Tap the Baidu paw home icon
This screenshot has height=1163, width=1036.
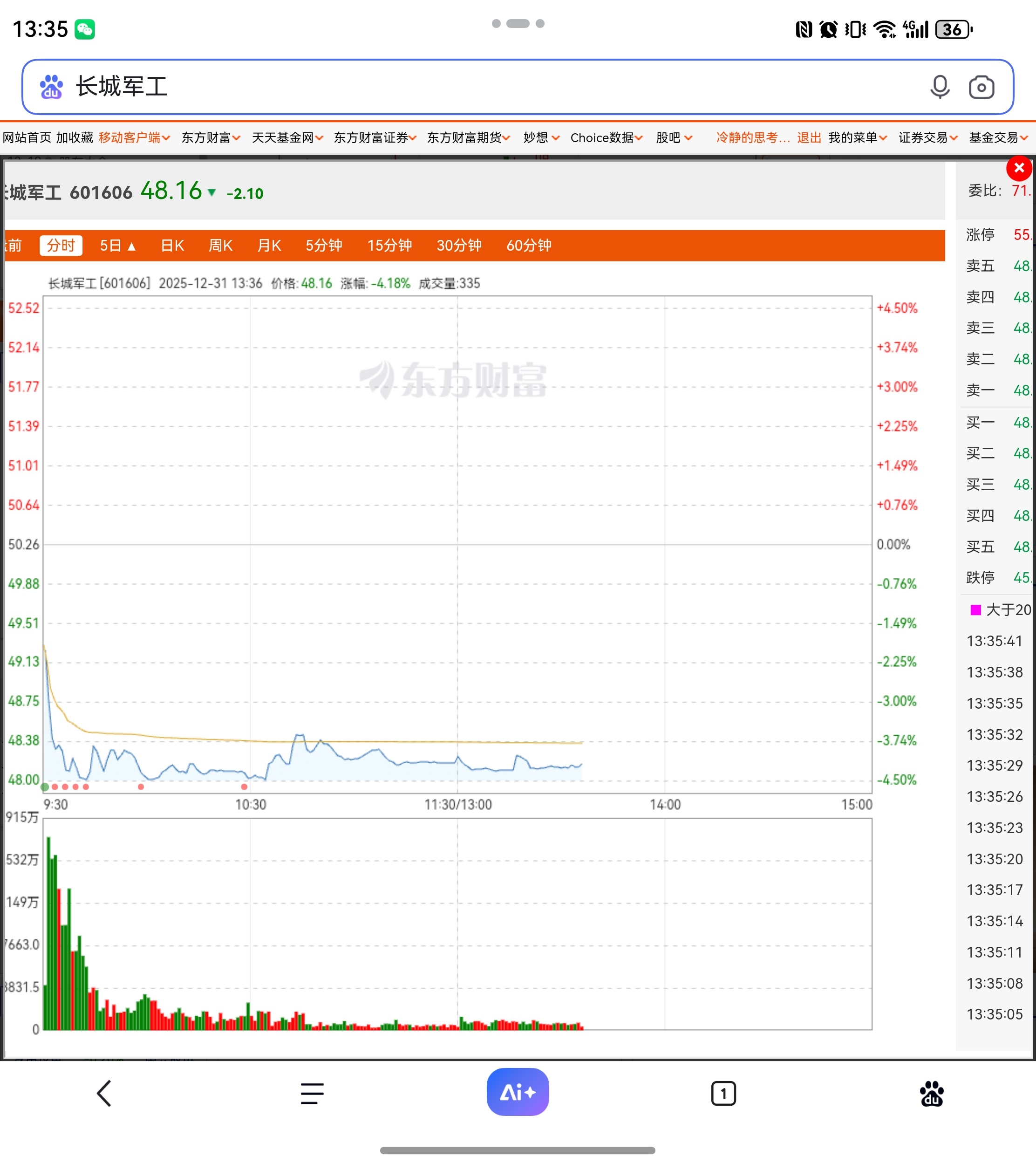(931, 1093)
